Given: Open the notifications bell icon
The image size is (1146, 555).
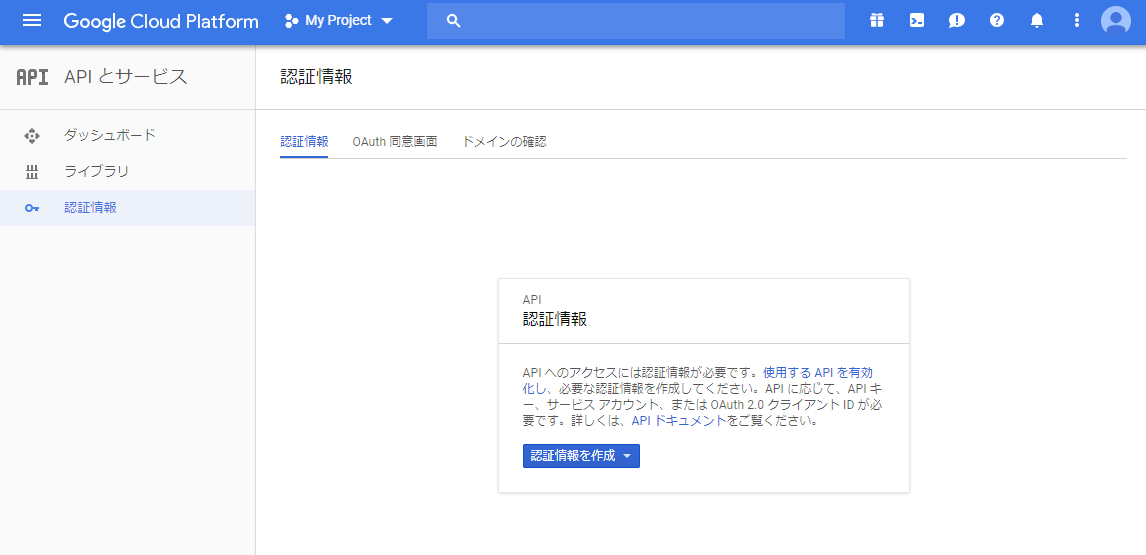Looking at the screenshot, I should click(1036, 20).
